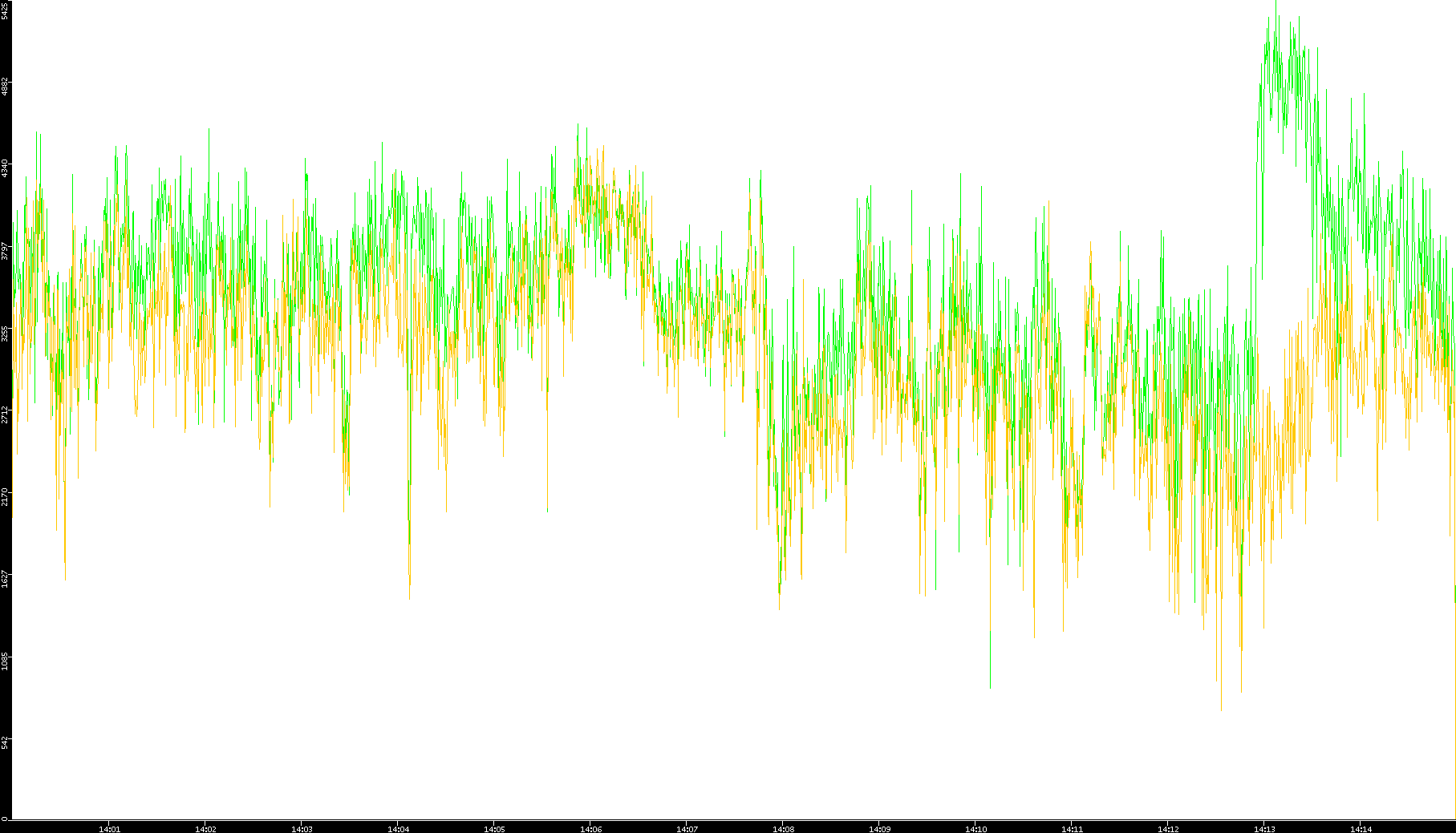Click the 542 vertical axis label
This screenshot has width=1456, height=833.
5,742
